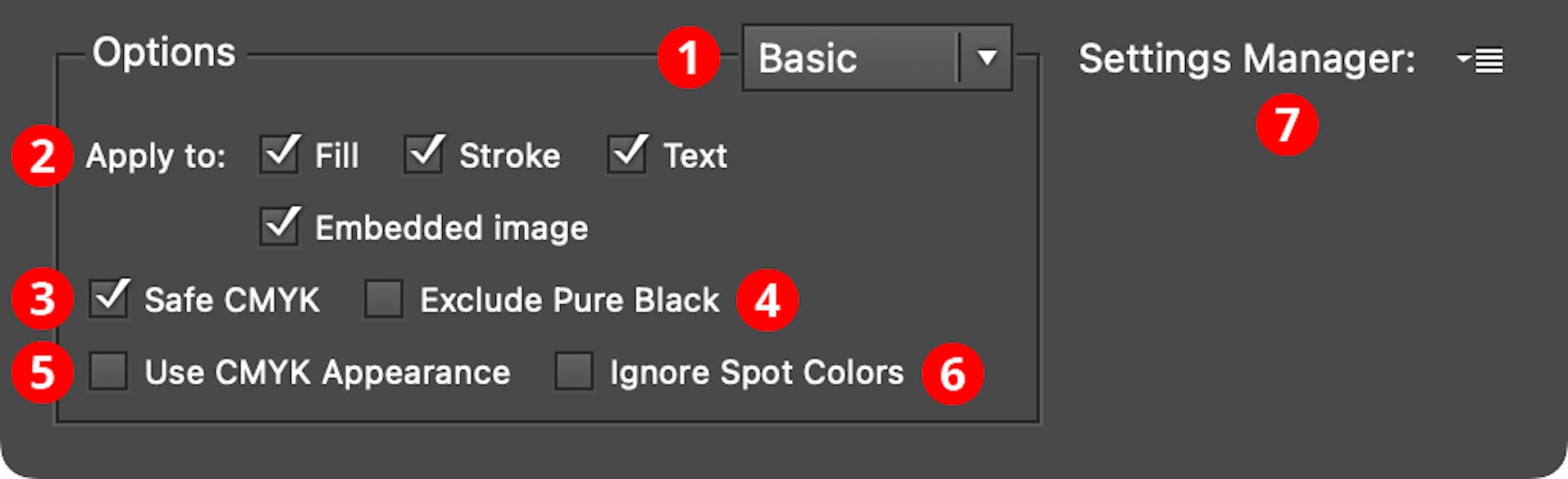
Task: Click the dropdown arrow beside Basic
Action: pyautogui.click(x=987, y=57)
